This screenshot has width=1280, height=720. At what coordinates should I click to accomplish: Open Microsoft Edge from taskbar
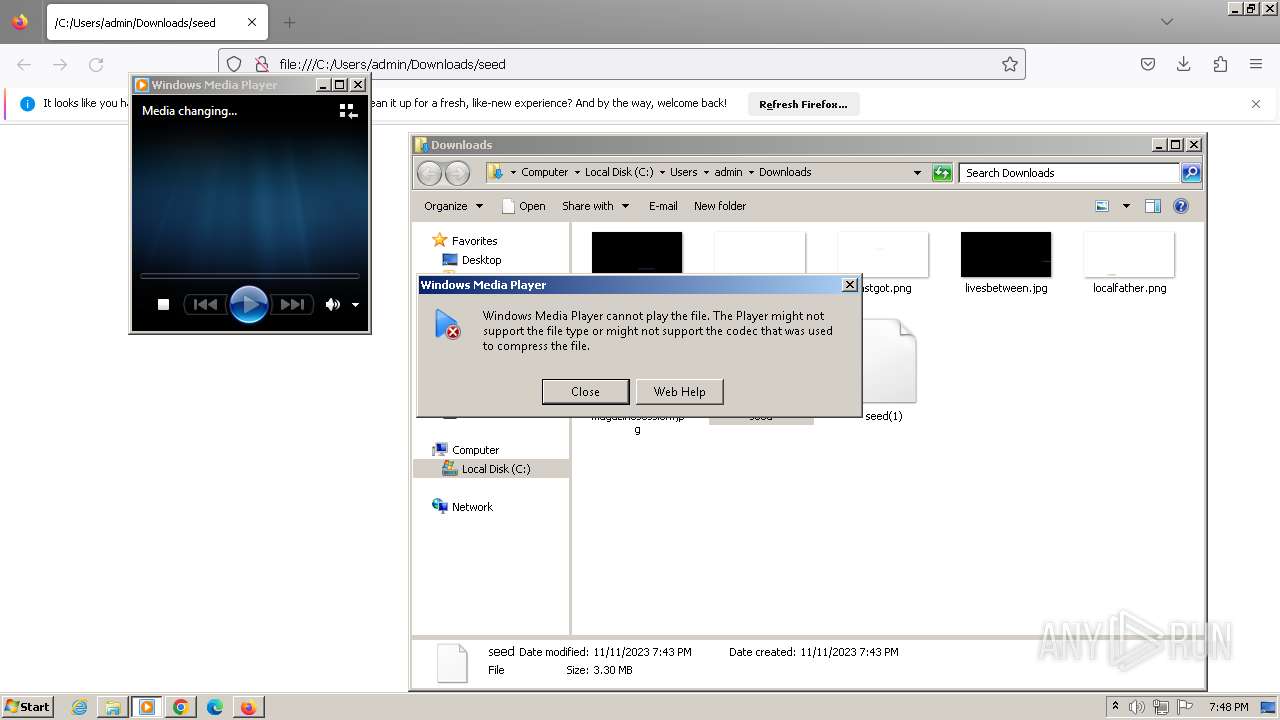tap(215, 707)
